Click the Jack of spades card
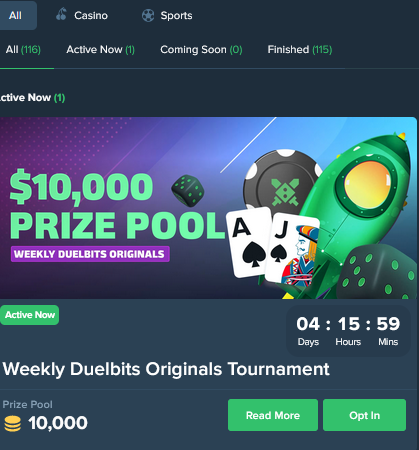Screen dimensions: 419x450 click(293, 250)
